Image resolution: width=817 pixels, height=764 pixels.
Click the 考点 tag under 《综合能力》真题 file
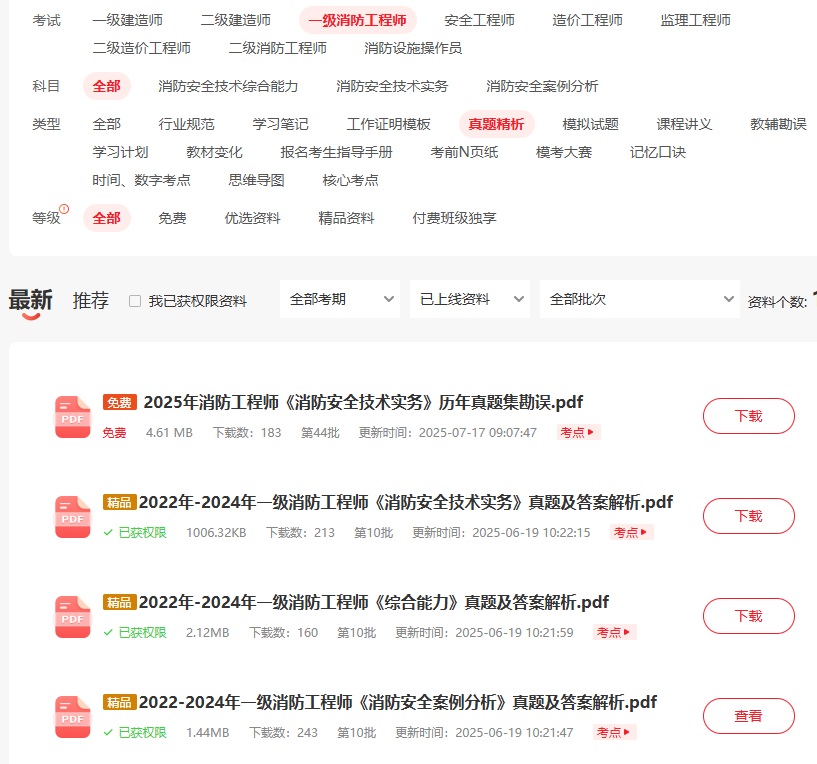[x=614, y=633]
